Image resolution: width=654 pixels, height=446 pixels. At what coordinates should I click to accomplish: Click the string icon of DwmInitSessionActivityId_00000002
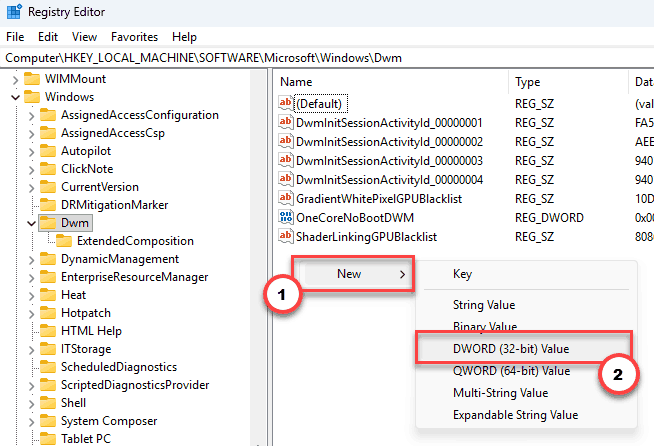point(286,141)
